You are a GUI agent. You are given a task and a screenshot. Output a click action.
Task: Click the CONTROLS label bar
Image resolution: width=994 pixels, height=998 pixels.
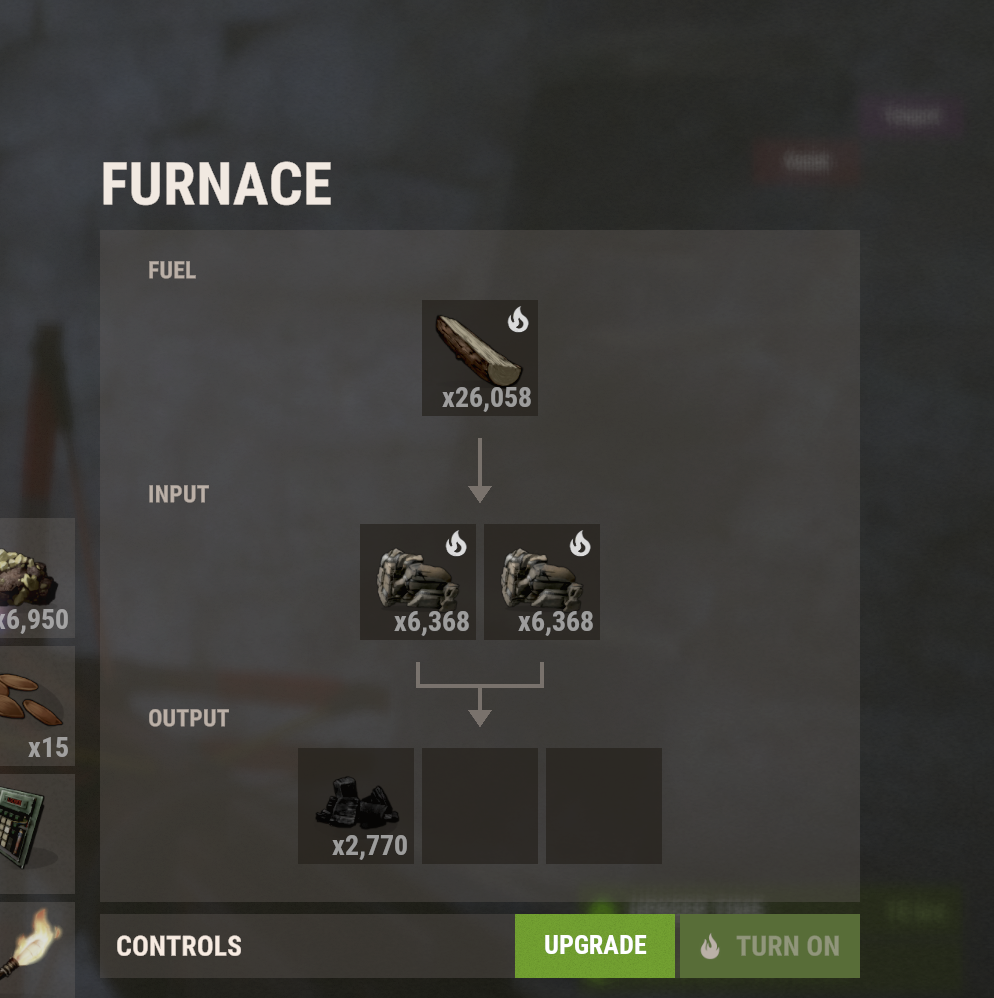(x=307, y=946)
